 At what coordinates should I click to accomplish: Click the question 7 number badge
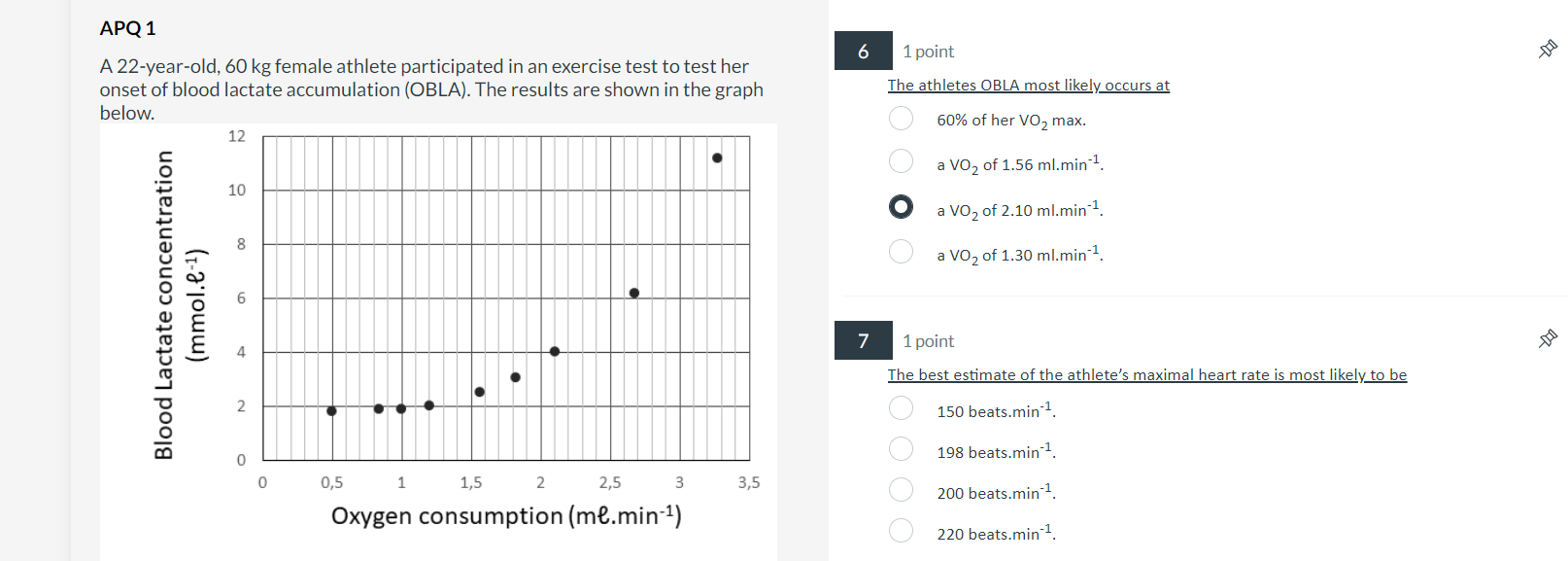tap(863, 340)
